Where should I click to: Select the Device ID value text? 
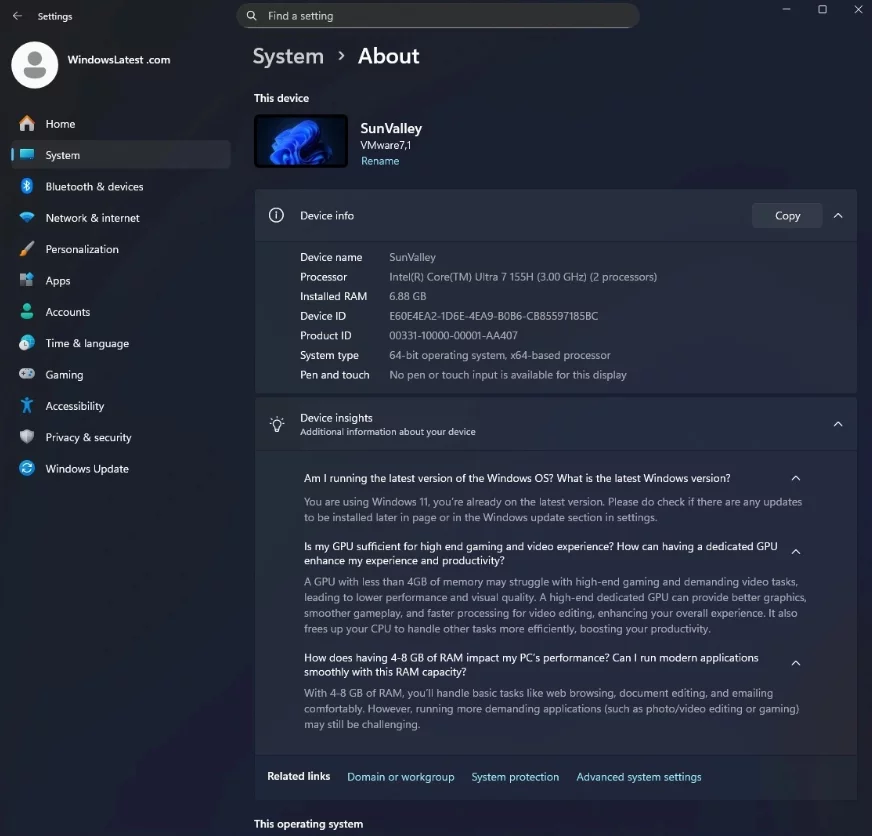(493, 316)
